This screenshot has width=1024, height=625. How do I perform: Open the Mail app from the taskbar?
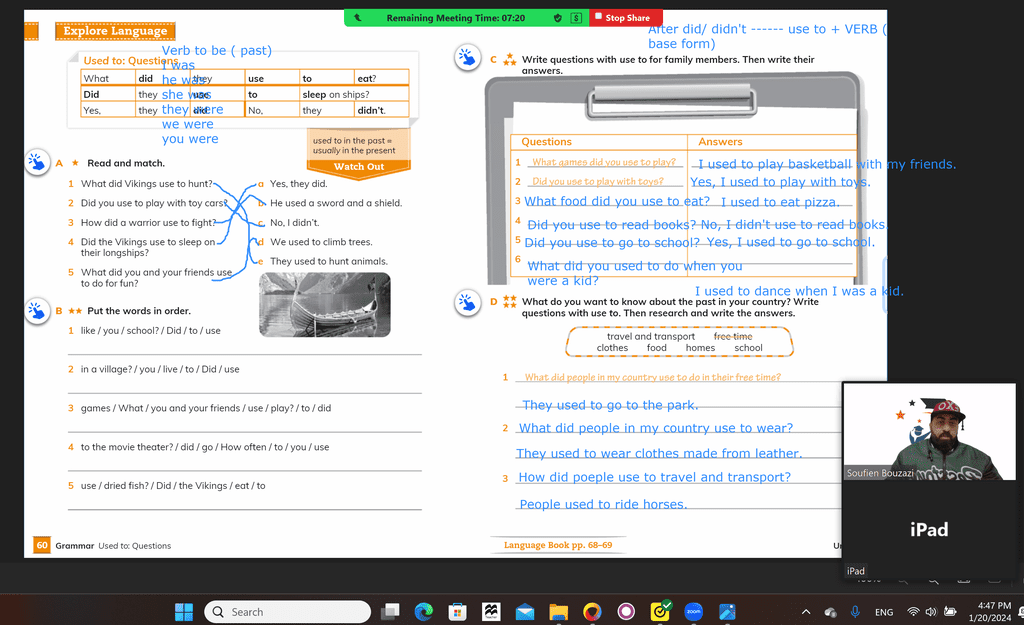click(524, 612)
